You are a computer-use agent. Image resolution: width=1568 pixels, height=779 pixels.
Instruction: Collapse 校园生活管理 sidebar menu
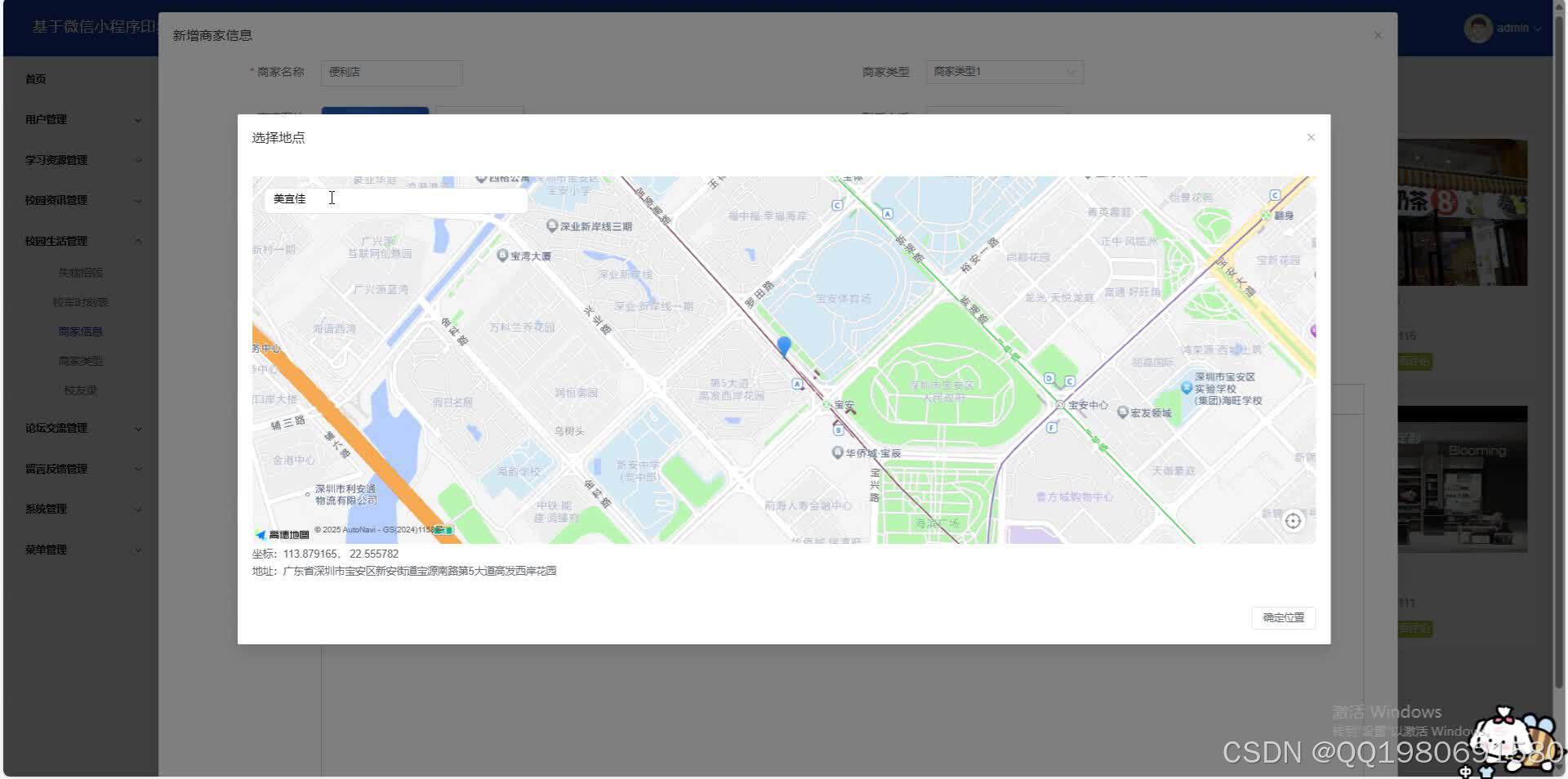(81, 241)
